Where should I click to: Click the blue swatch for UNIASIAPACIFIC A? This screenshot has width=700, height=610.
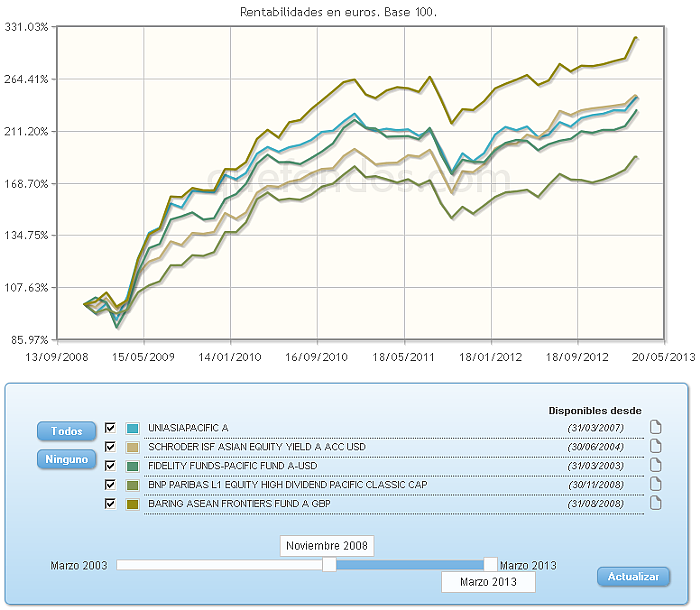133,428
